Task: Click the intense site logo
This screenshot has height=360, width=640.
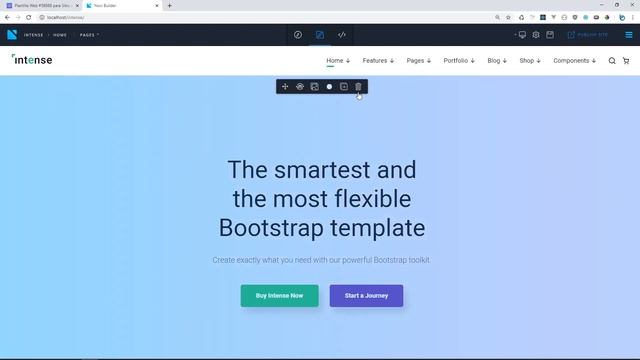Action: (32, 60)
